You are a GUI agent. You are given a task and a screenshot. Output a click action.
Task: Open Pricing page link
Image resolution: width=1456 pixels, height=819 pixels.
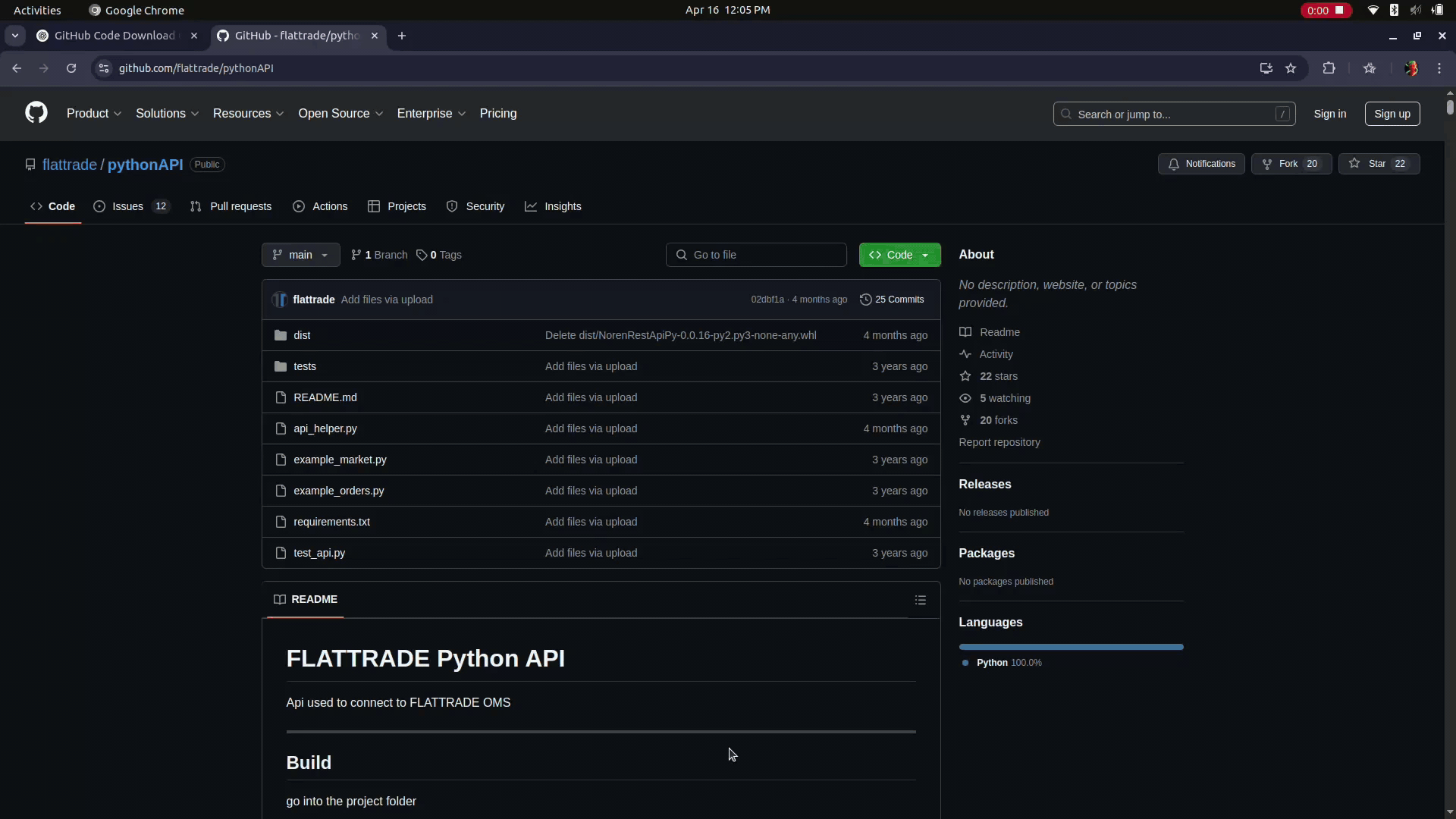pyautogui.click(x=498, y=113)
